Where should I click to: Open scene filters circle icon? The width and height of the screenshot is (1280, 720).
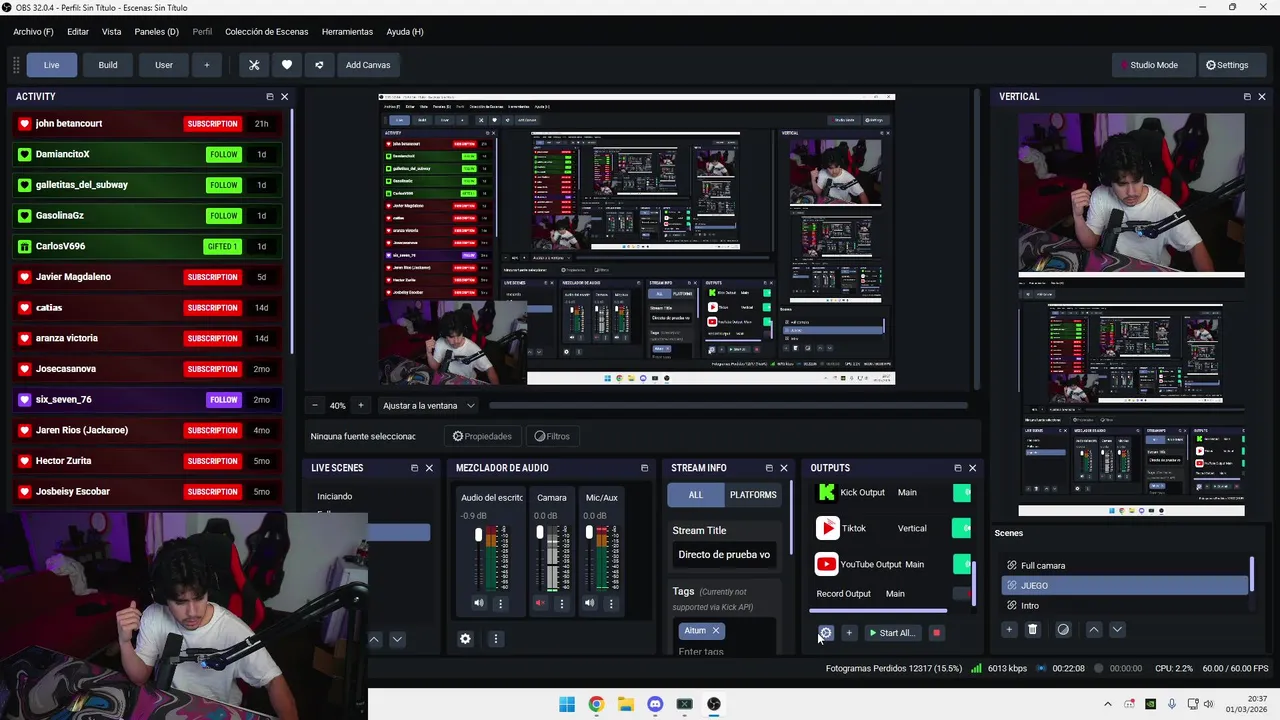click(x=1063, y=629)
